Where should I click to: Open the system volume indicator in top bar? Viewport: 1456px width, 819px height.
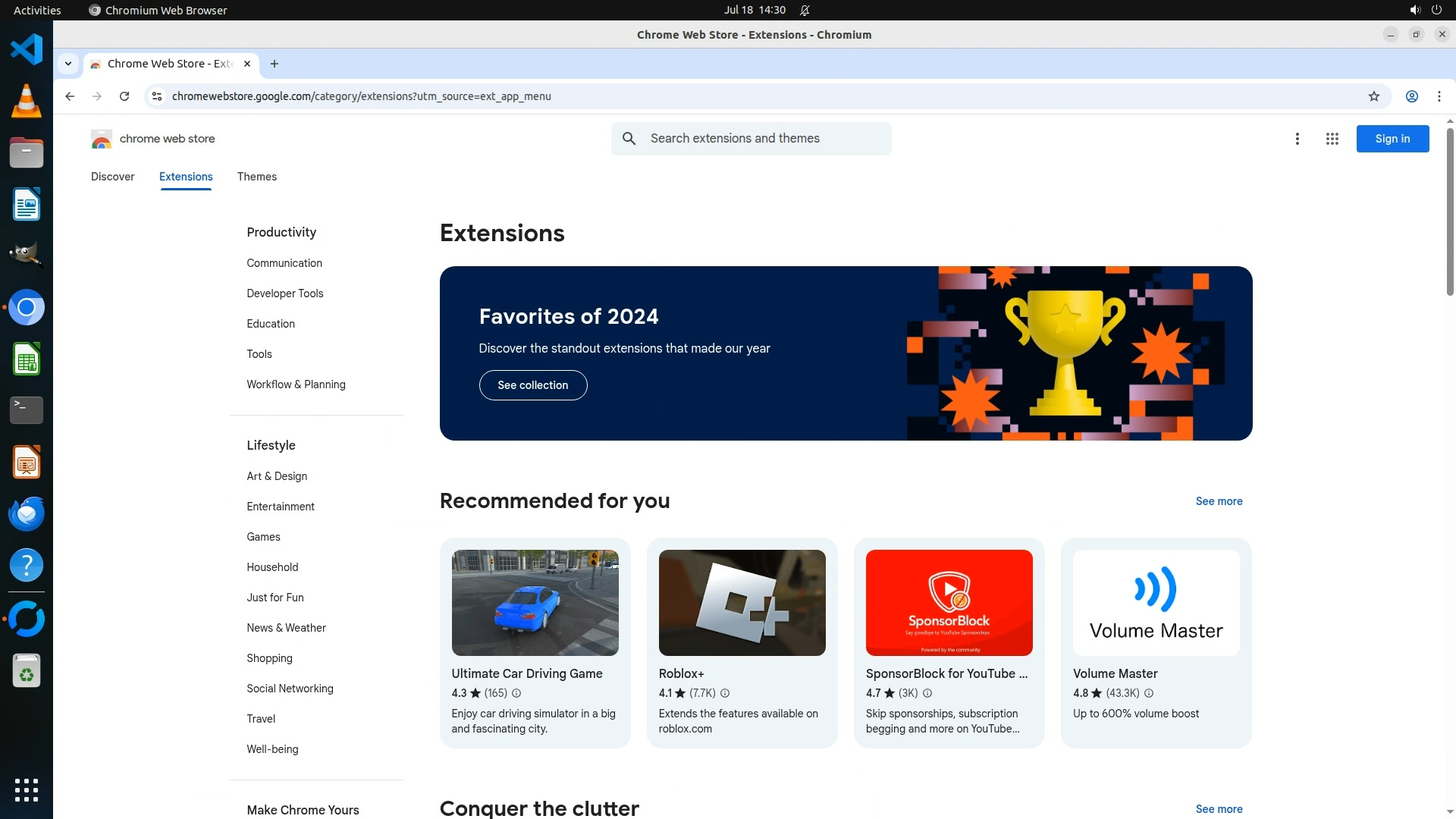(1414, 10)
